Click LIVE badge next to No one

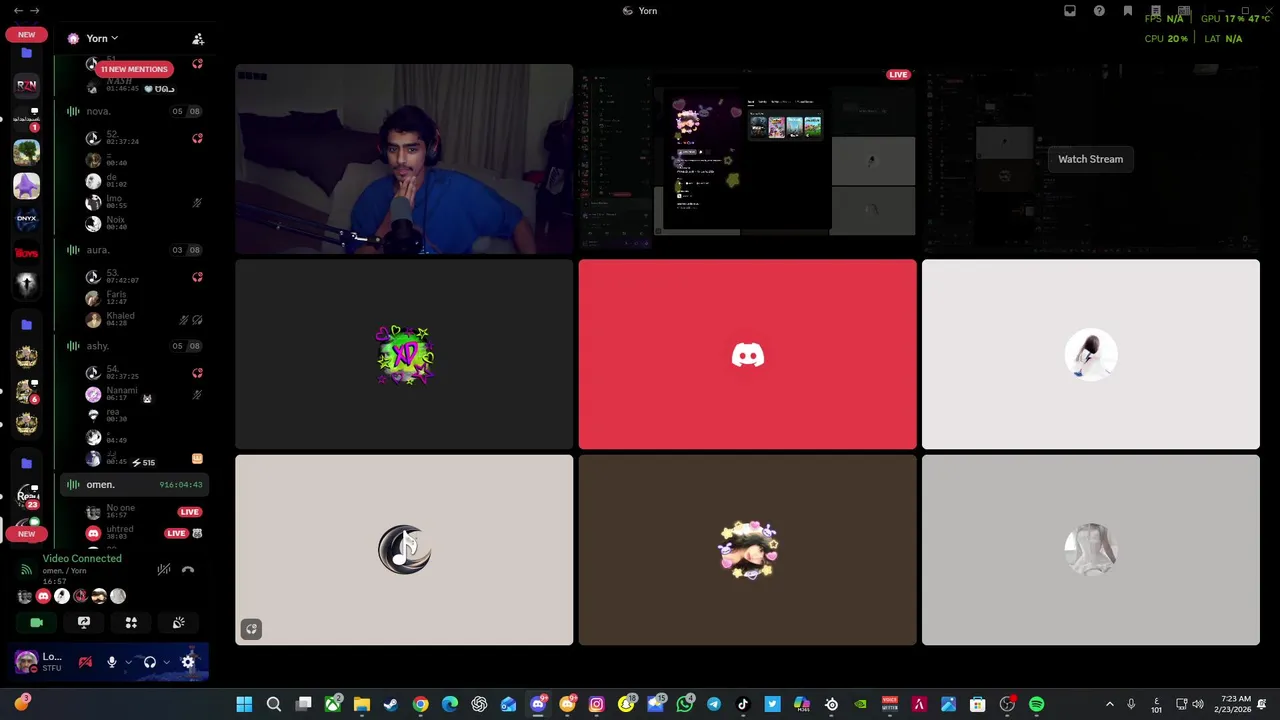pos(189,512)
